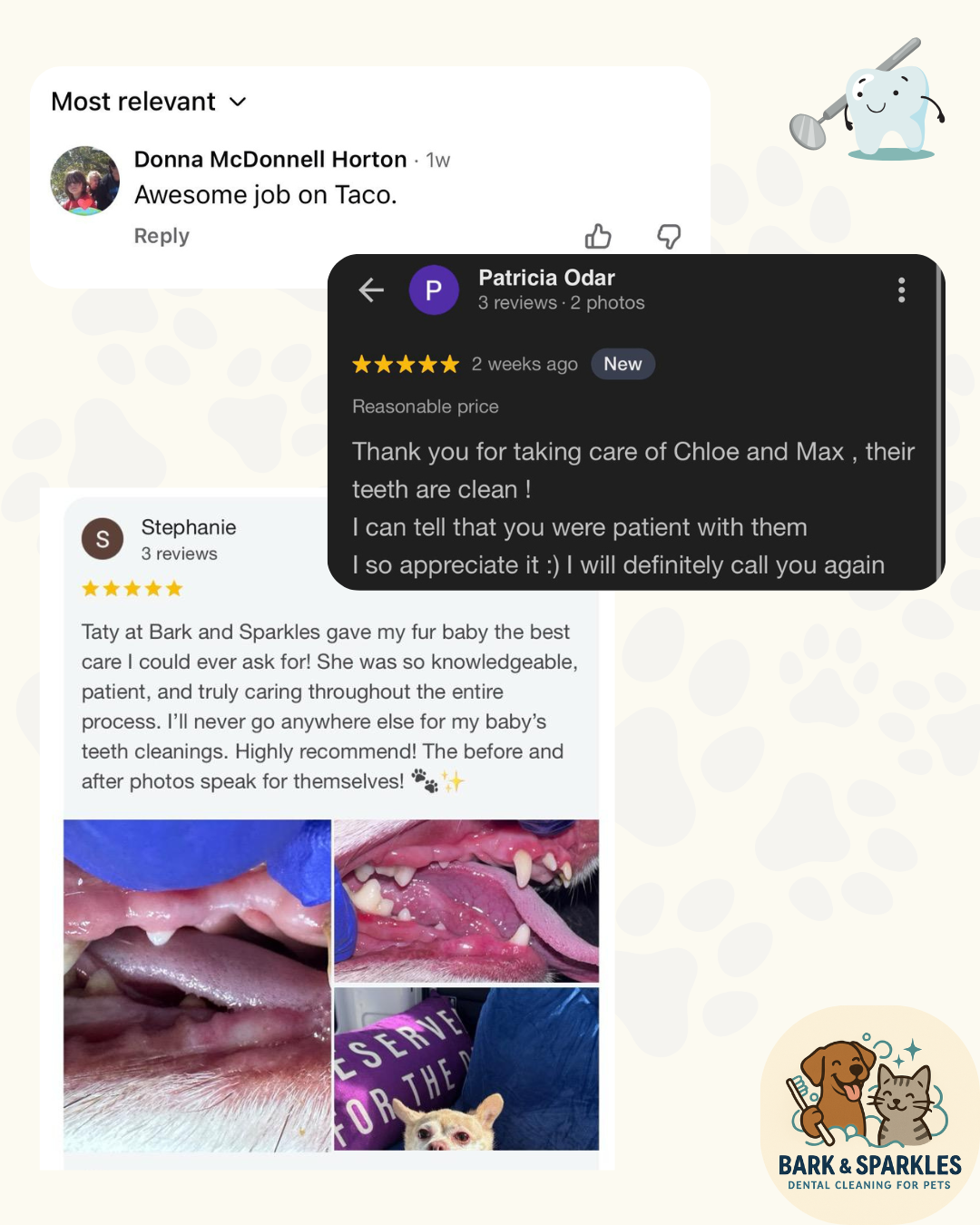This screenshot has height=1225, width=980.
Task: Open the large dog teeth closeup photo
Action: tap(197, 985)
